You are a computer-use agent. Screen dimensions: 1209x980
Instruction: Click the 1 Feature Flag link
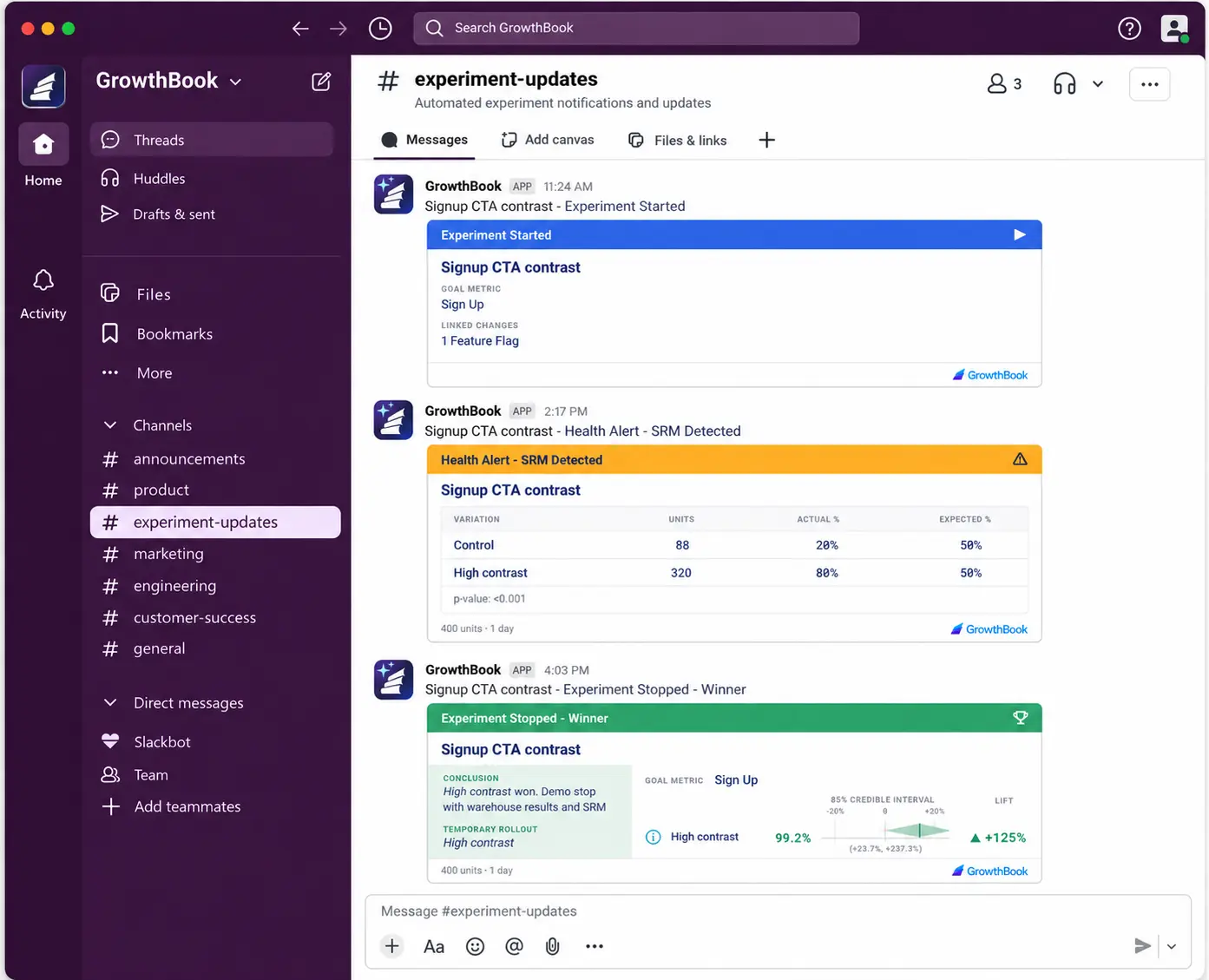(x=480, y=341)
